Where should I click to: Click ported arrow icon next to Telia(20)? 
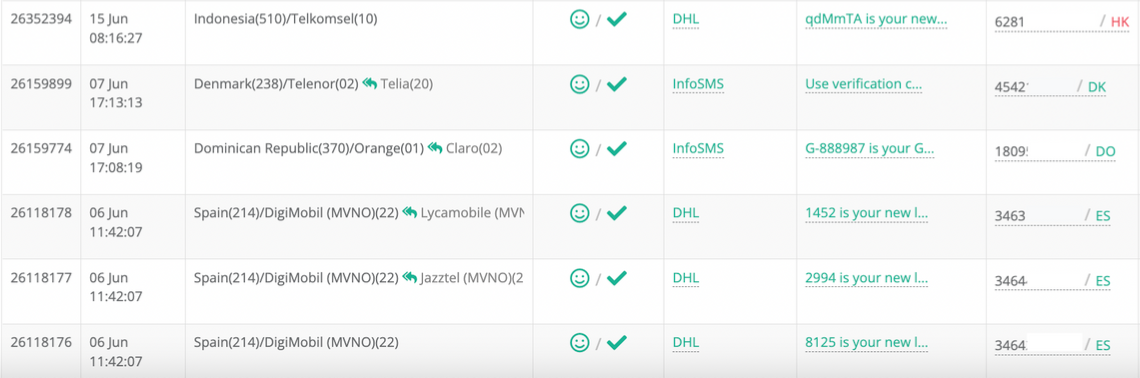369,84
